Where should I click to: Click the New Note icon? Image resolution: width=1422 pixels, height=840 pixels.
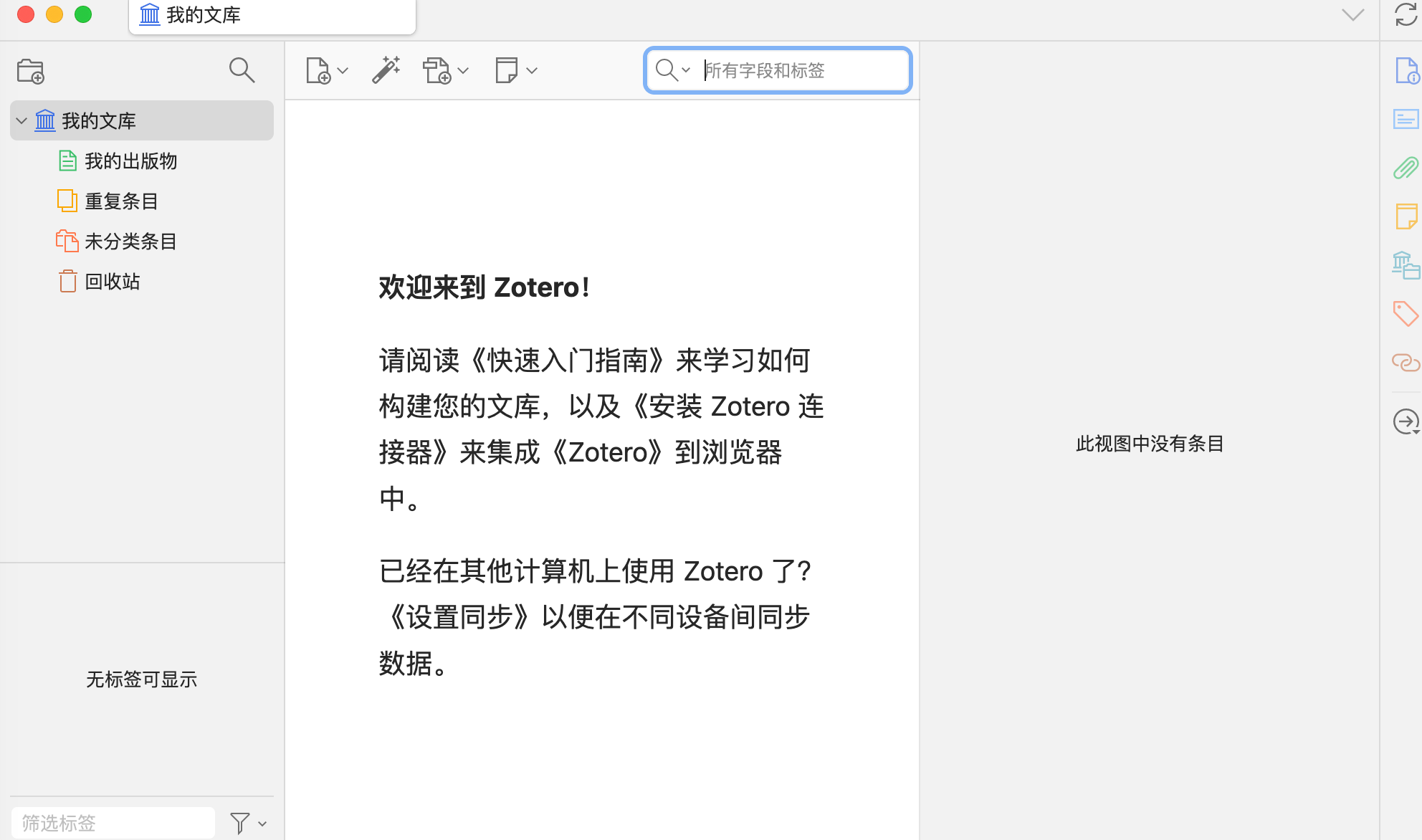click(x=507, y=70)
